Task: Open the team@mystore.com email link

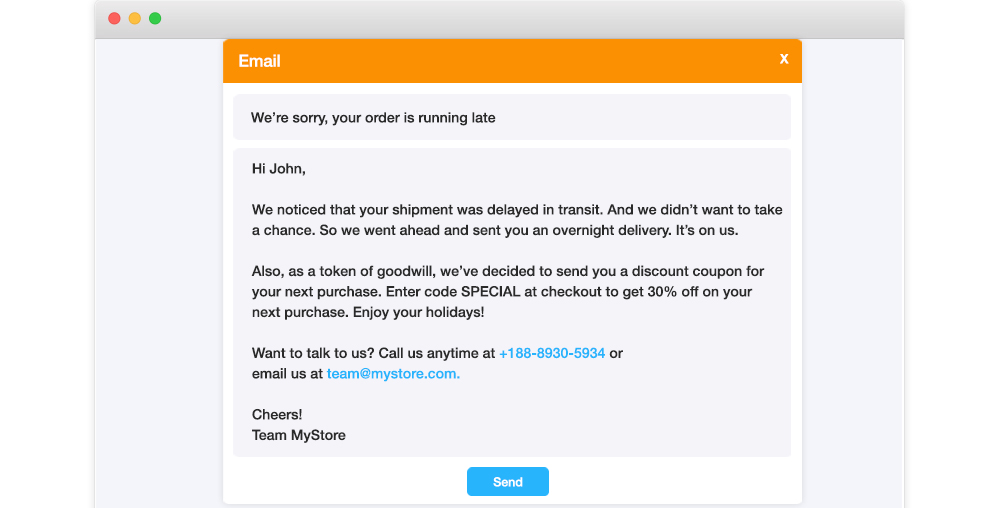Action: (393, 374)
